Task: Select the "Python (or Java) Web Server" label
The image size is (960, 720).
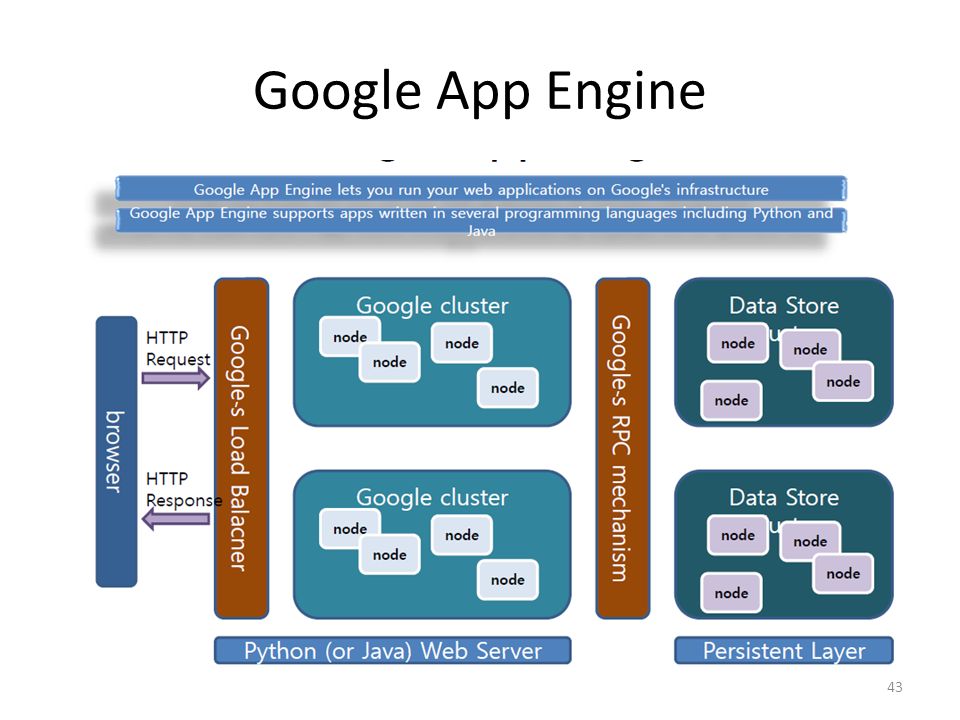Action: click(x=392, y=650)
